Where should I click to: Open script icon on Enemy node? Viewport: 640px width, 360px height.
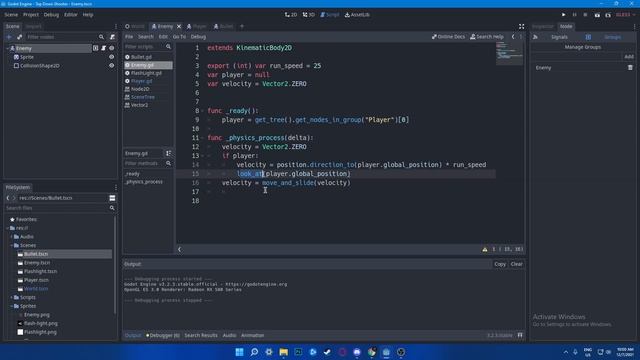(x=104, y=48)
